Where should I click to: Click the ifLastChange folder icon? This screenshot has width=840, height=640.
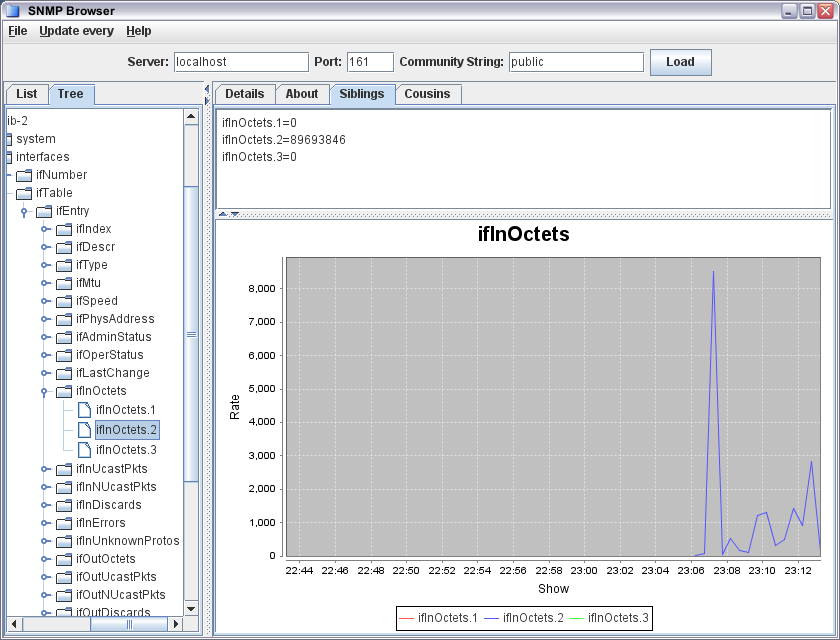coord(64,373)
